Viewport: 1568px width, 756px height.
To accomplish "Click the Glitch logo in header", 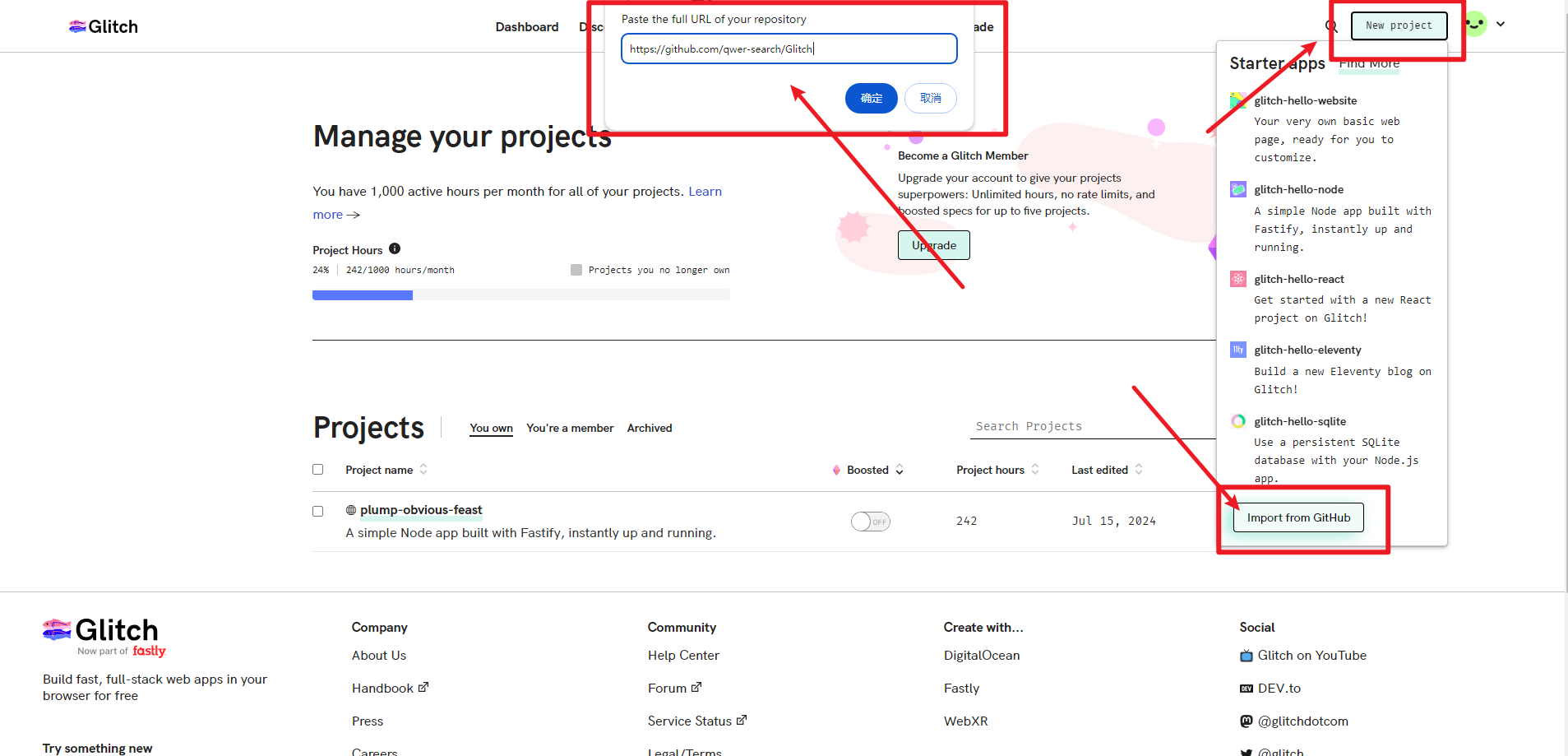I will [103, 26].
